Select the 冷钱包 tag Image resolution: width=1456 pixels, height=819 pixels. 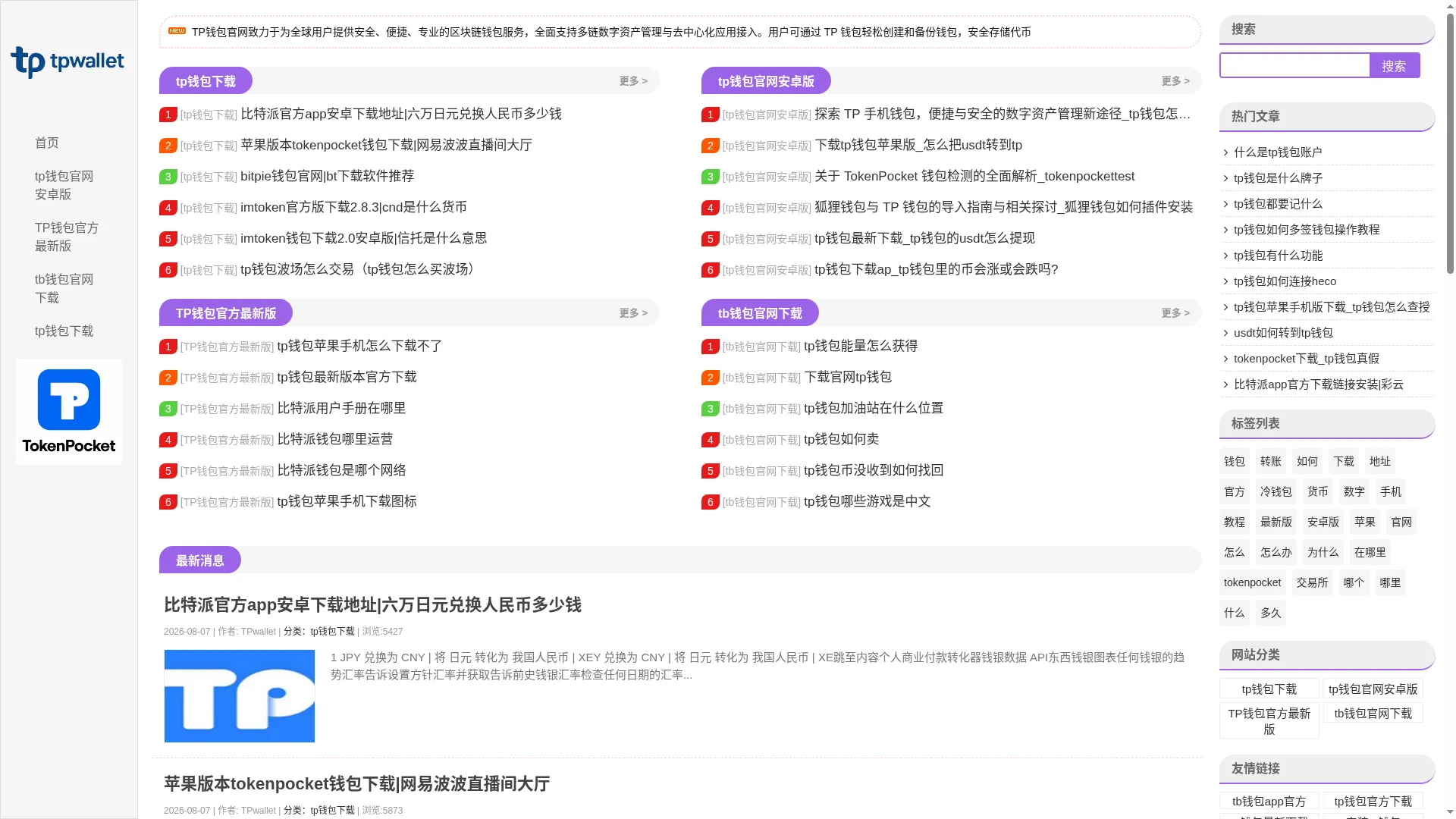[x=1276, y=491]
